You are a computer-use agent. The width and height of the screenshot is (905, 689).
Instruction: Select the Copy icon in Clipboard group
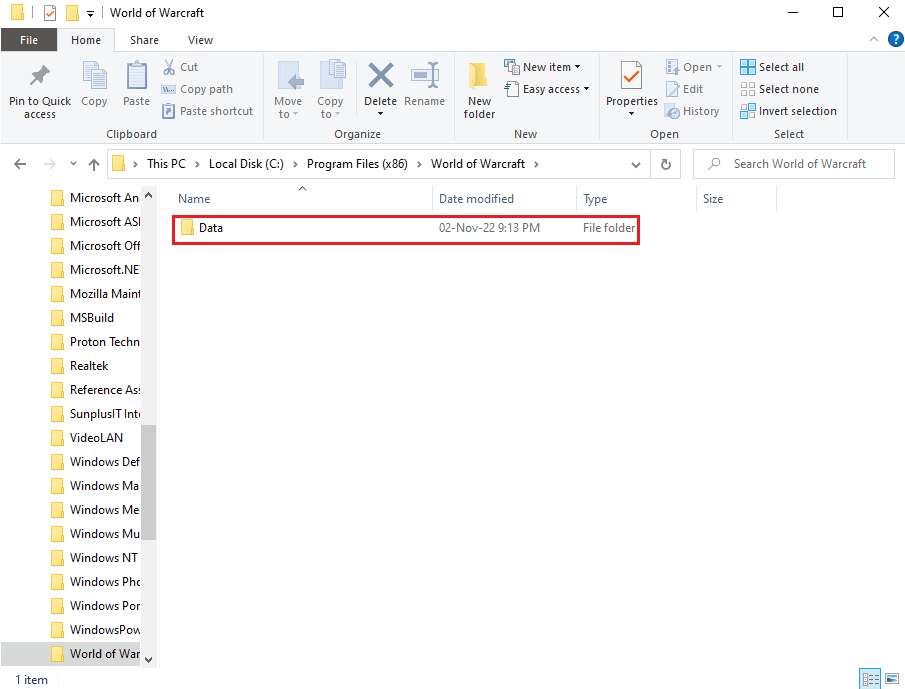click(x=94, y=84)
